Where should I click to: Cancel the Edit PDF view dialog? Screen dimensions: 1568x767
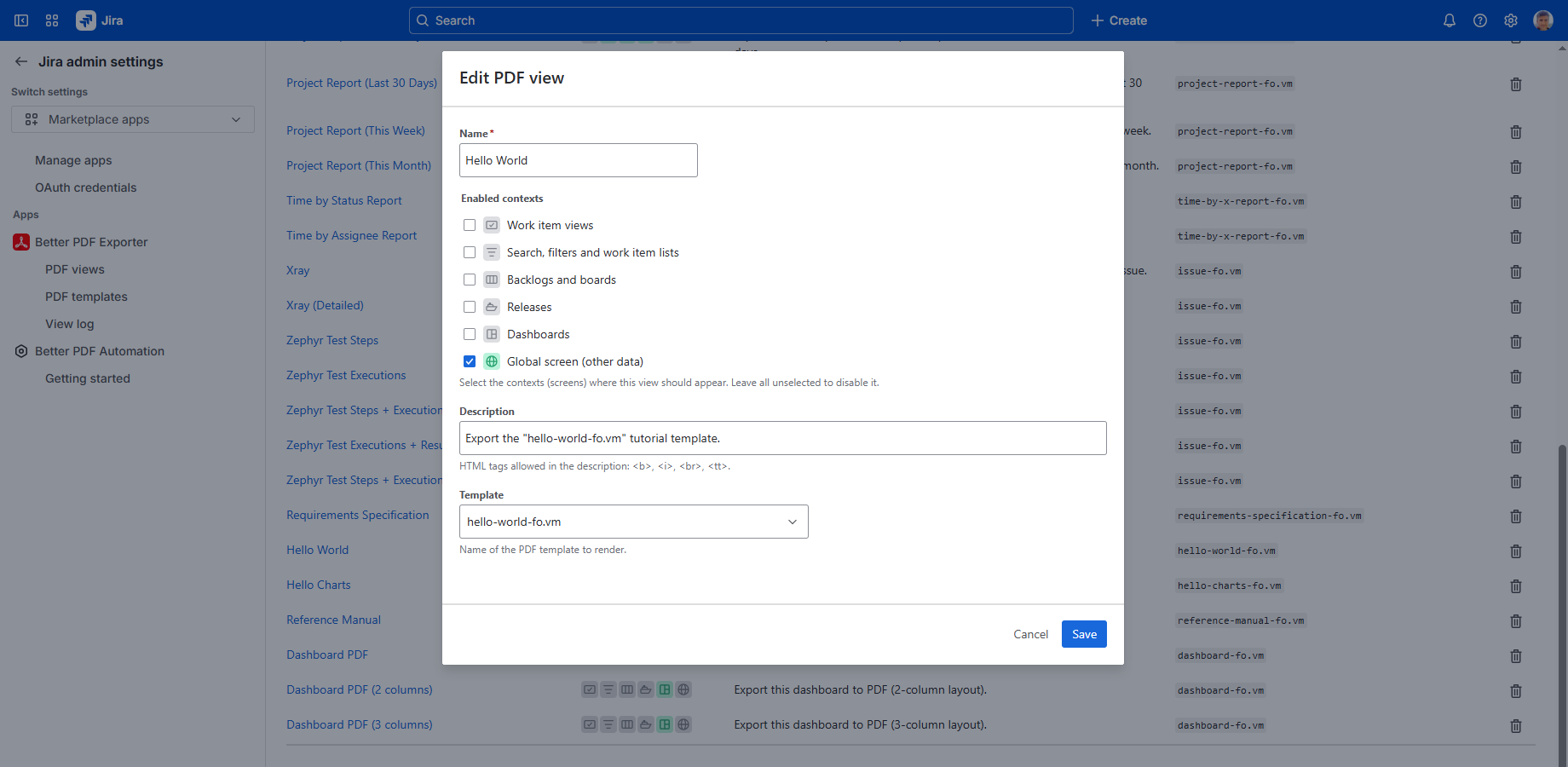1030,634
